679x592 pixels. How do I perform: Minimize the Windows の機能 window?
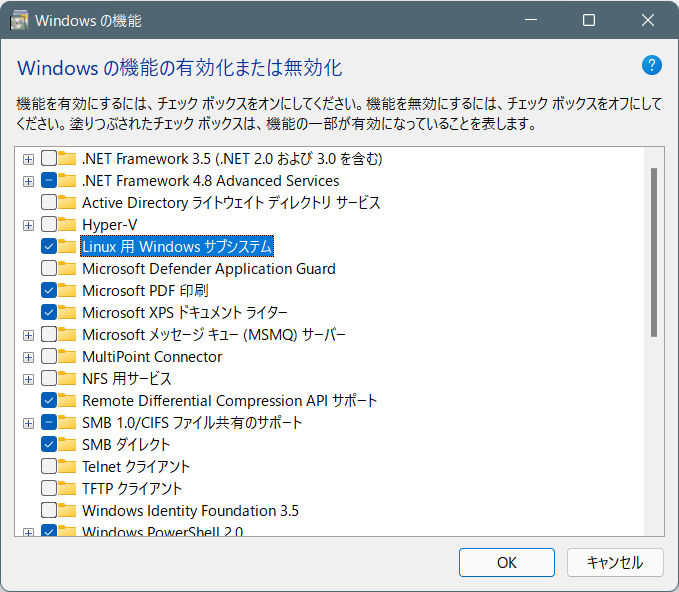[x=531, y=20]
